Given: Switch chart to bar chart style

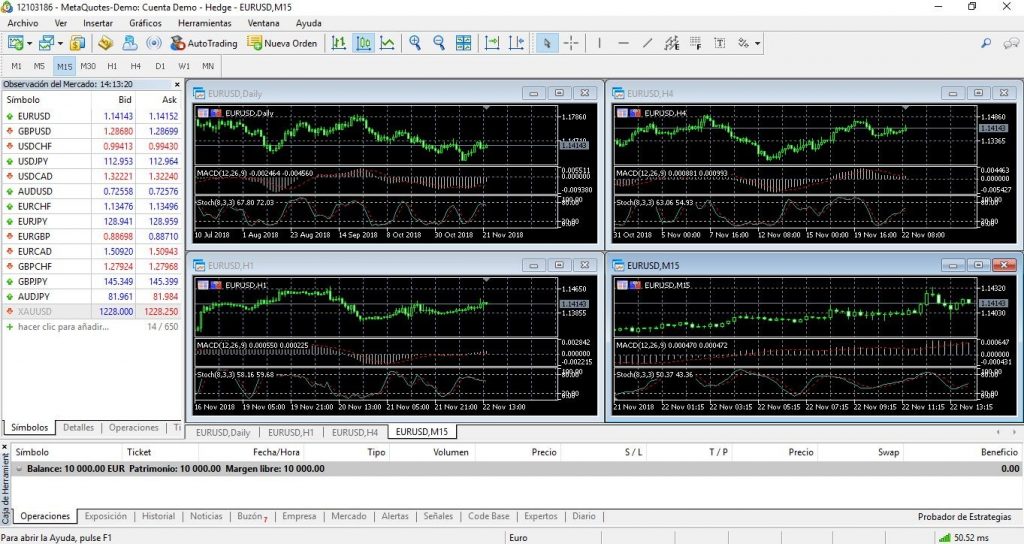Looking at the screenshot, I should [x=340, y=43].
